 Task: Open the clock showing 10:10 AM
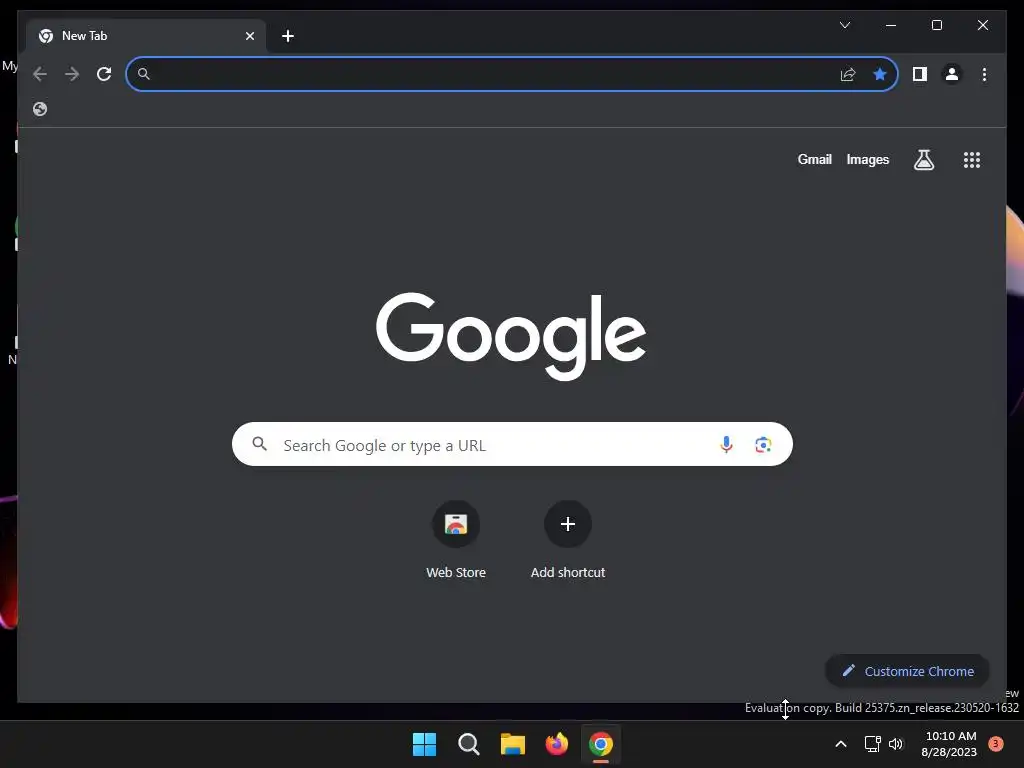[949, 744]
